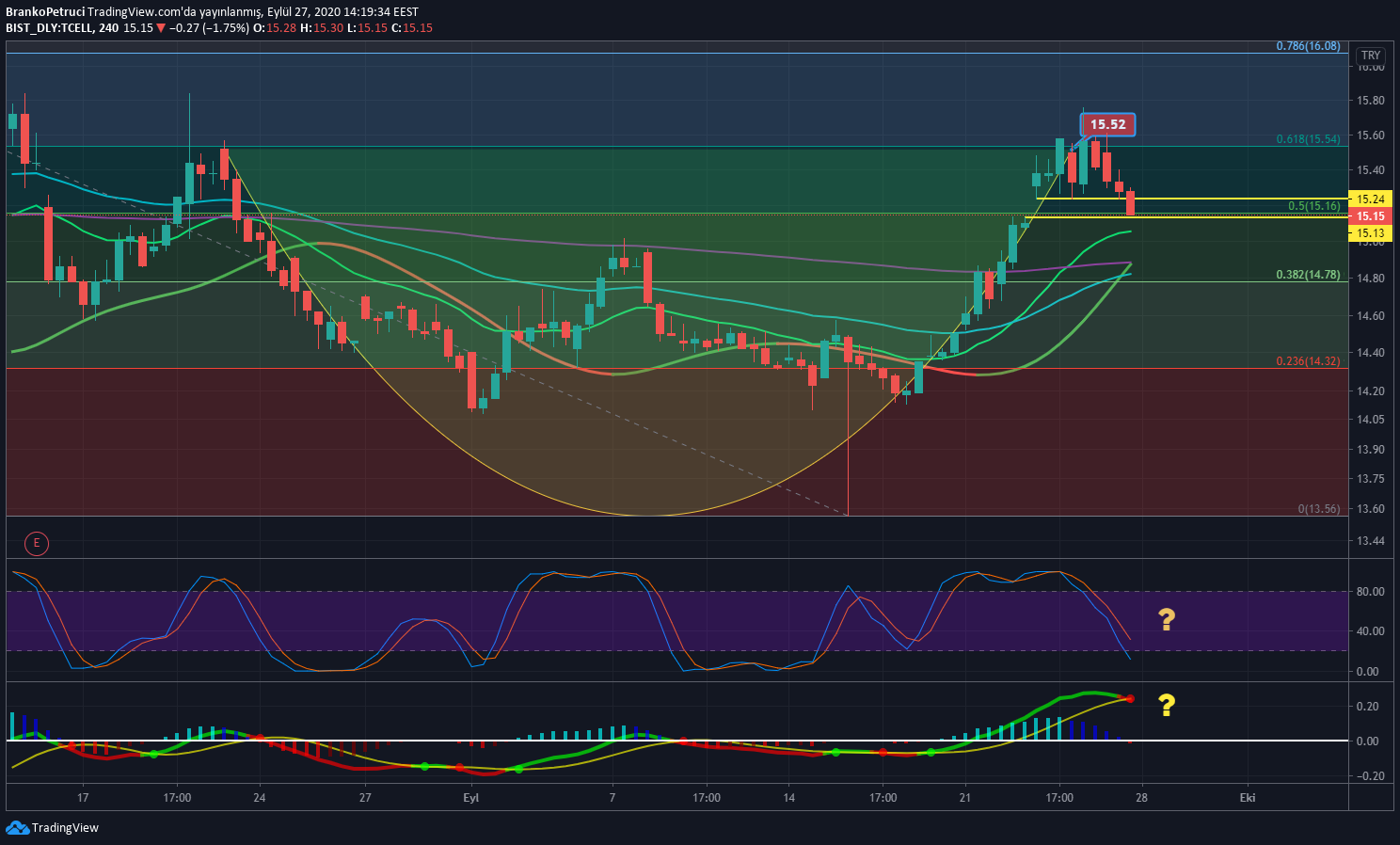Open the earnings 'E' marker on the chart
The width and height of the screenshot is (1400, 845).
click(x=37, y=542)
